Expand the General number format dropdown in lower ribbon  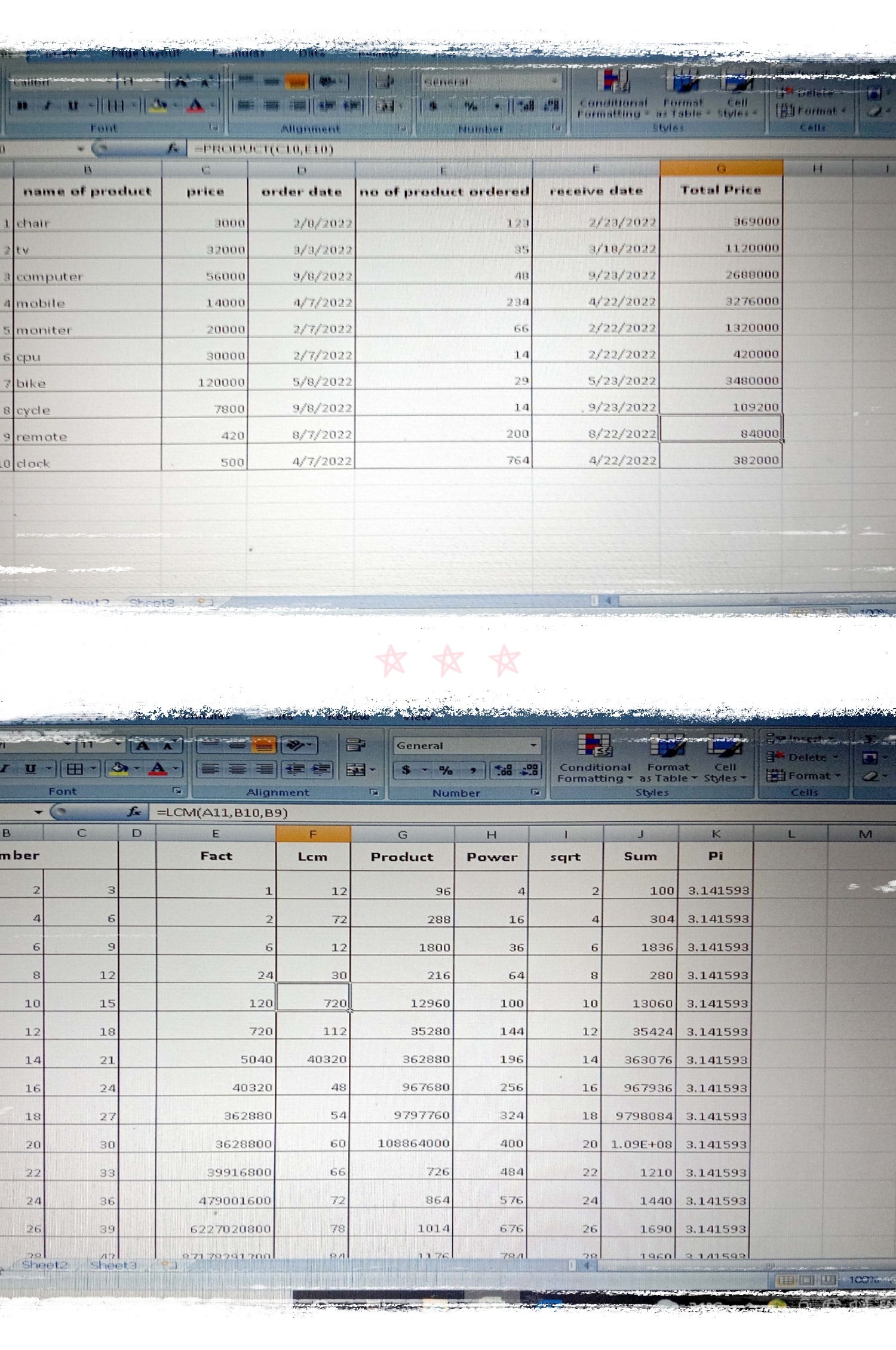533,745
